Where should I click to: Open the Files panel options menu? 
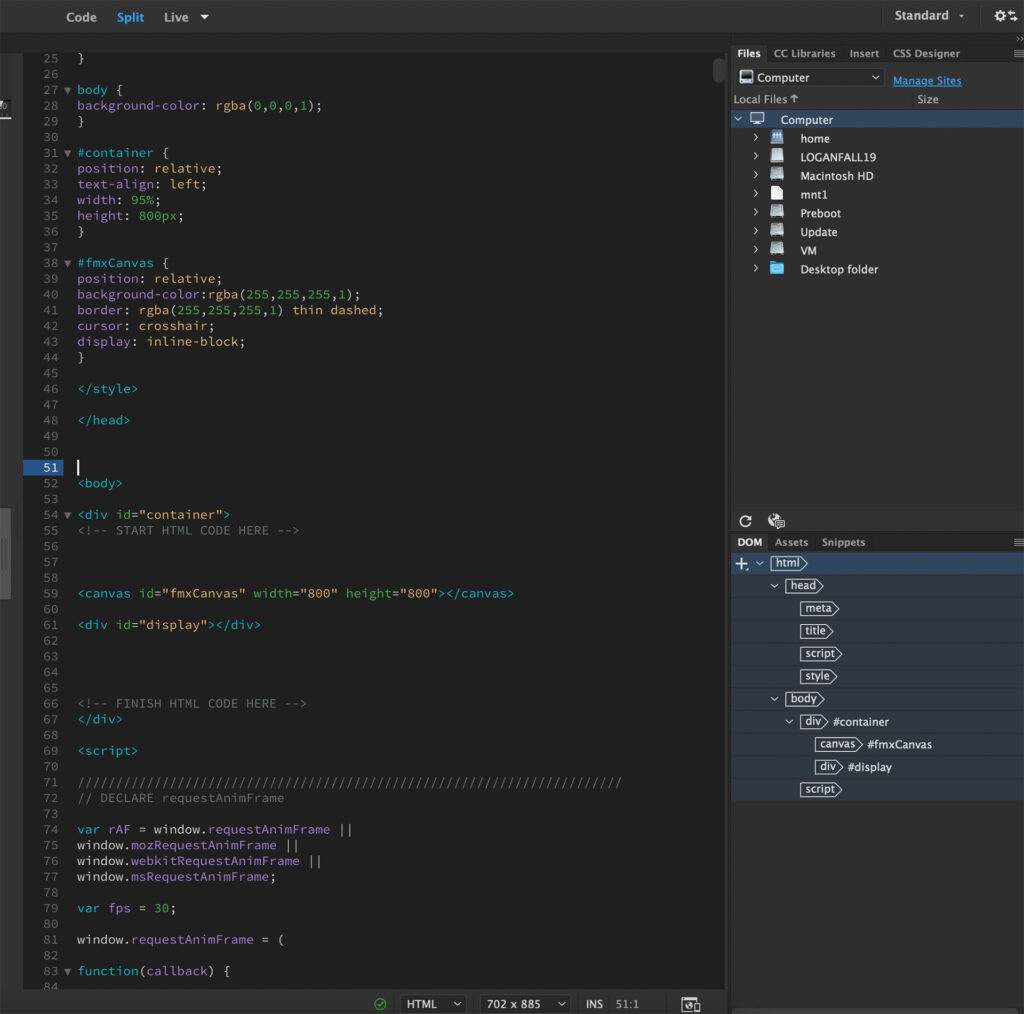1018,53
